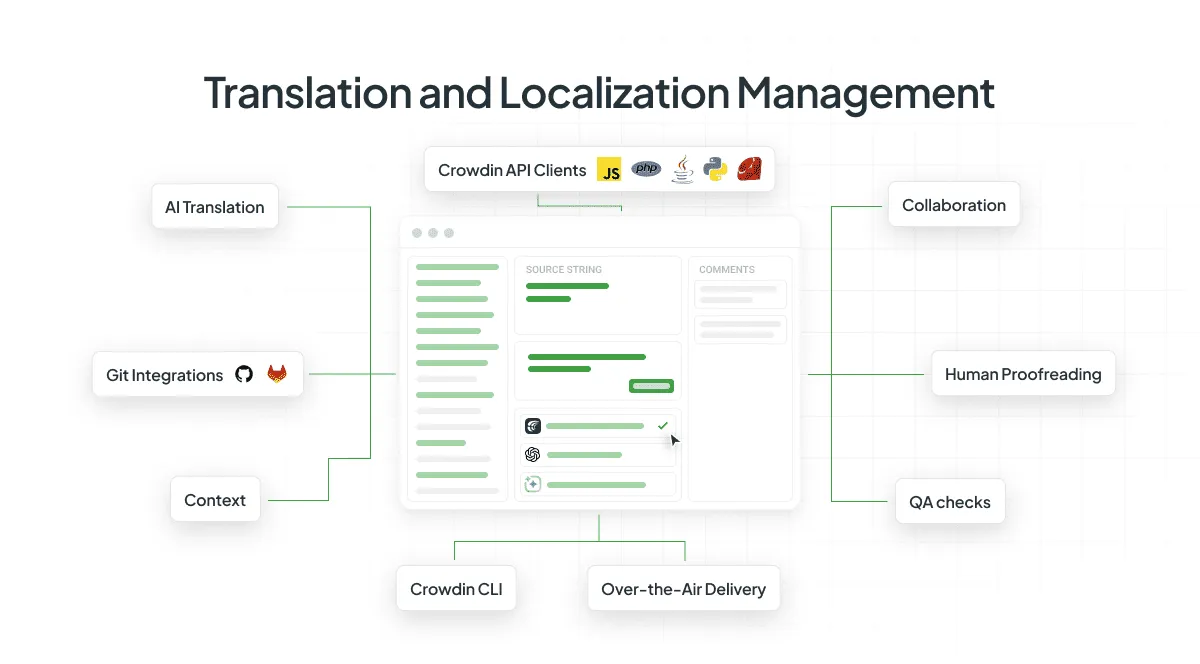Viewport: 1200px width, 664px height.
Task: Toggle the green checkmark on the top suggestion
Action: [662, 425]
